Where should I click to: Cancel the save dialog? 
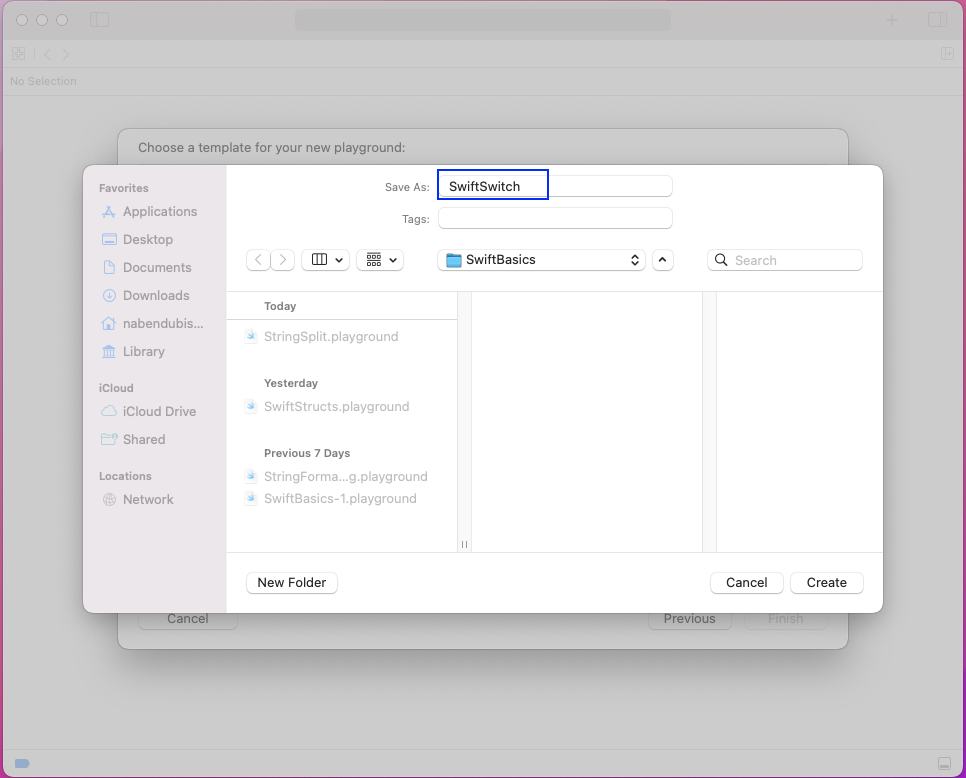click(x=747, y=583)
